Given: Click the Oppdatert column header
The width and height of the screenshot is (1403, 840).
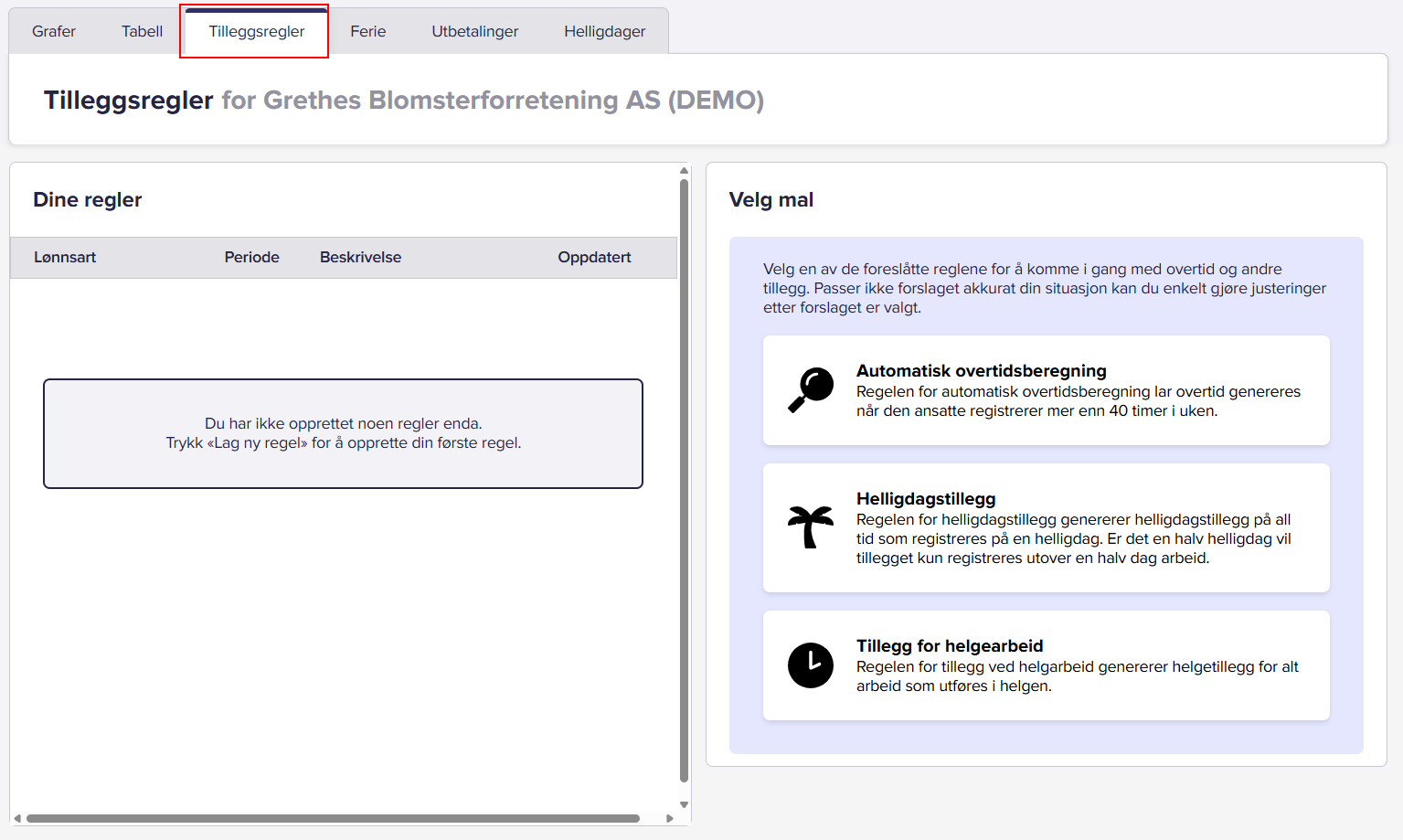Looking at the screenshot, I should (594, 257).
